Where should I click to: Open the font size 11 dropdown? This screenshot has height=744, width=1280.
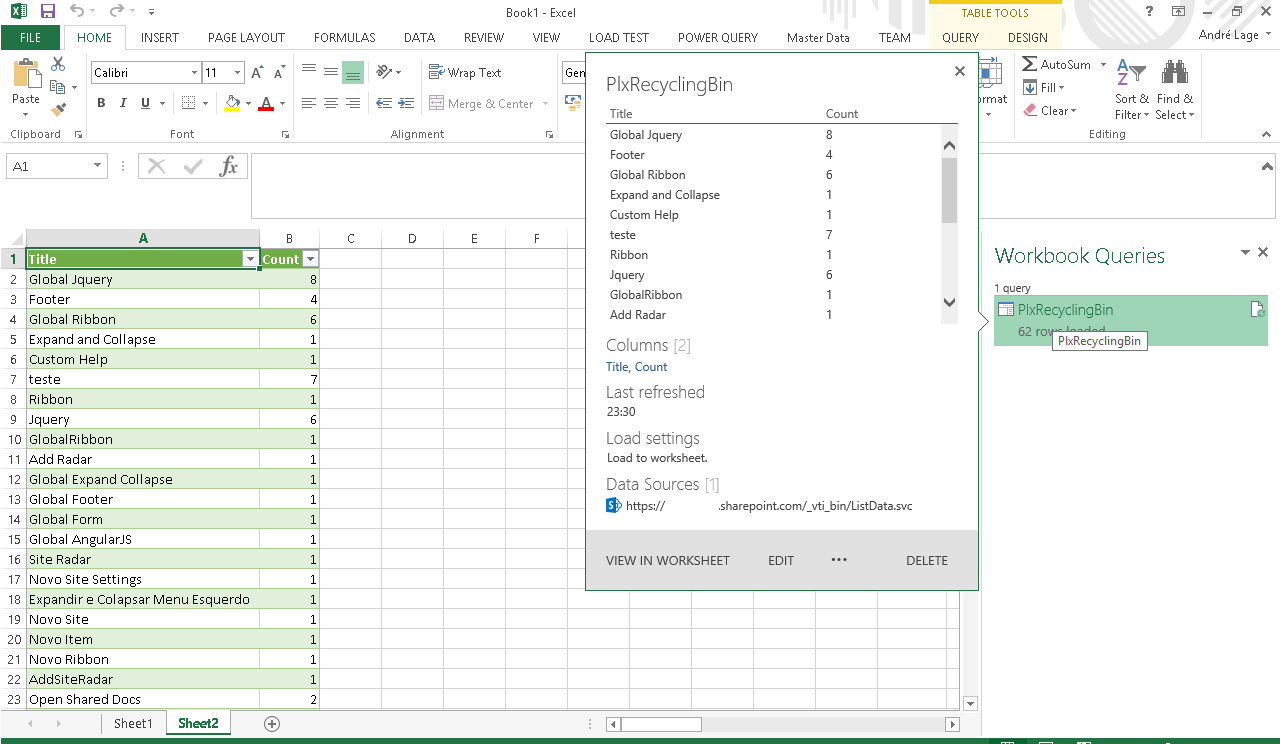(237, 73)
